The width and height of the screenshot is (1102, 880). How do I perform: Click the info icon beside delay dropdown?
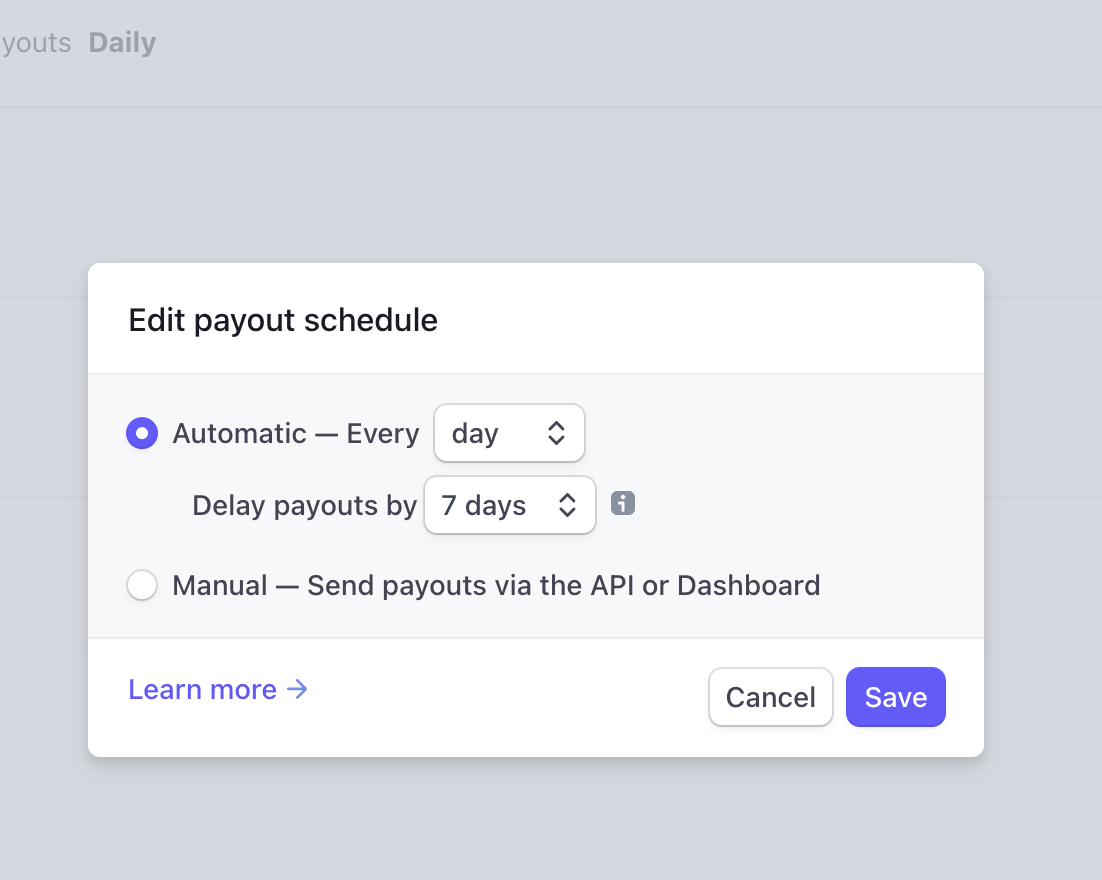[x=623, y=503]
